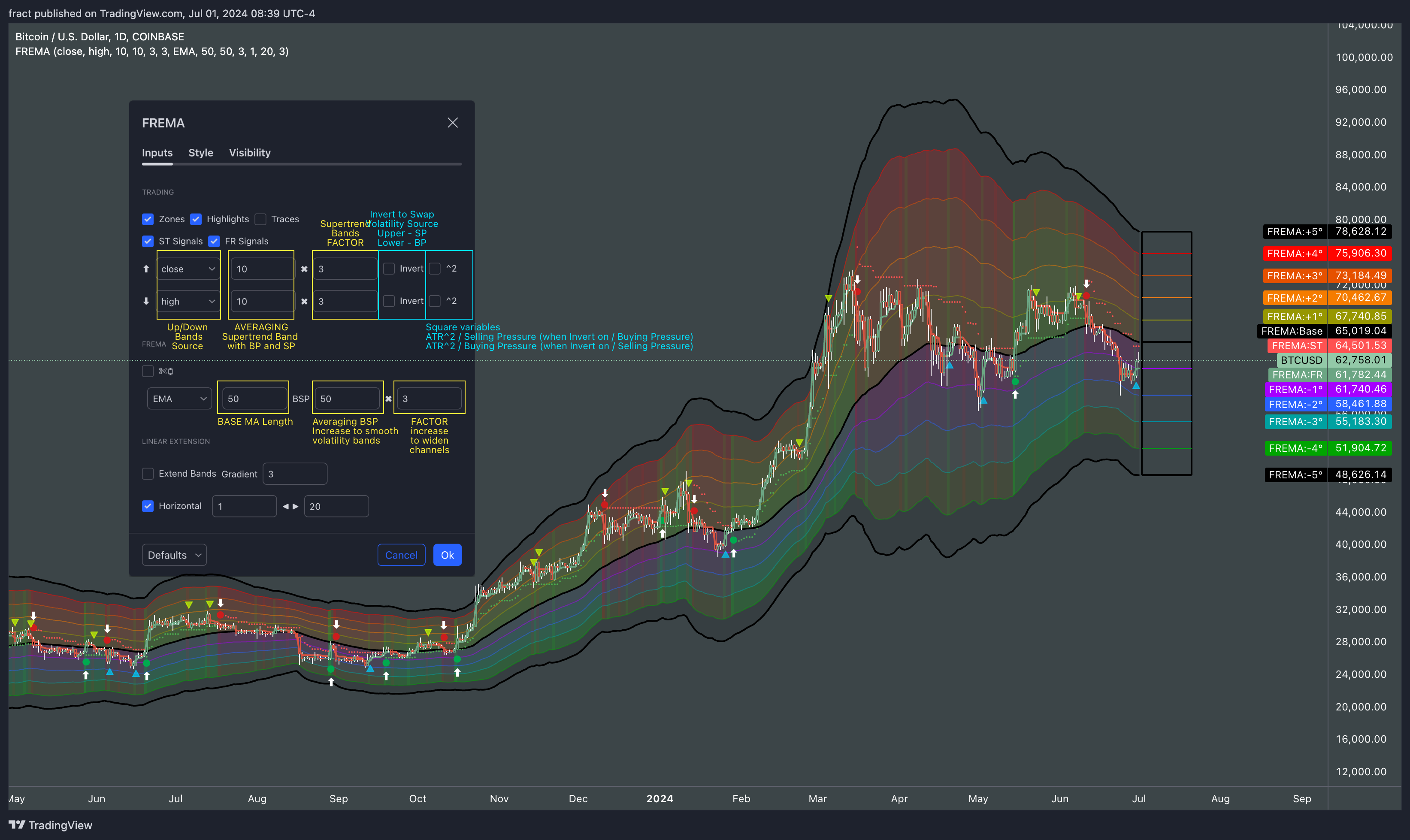The image size is (1410, 840).
Task: Disable the ST Signals checkbox
Action: (148, 241)
